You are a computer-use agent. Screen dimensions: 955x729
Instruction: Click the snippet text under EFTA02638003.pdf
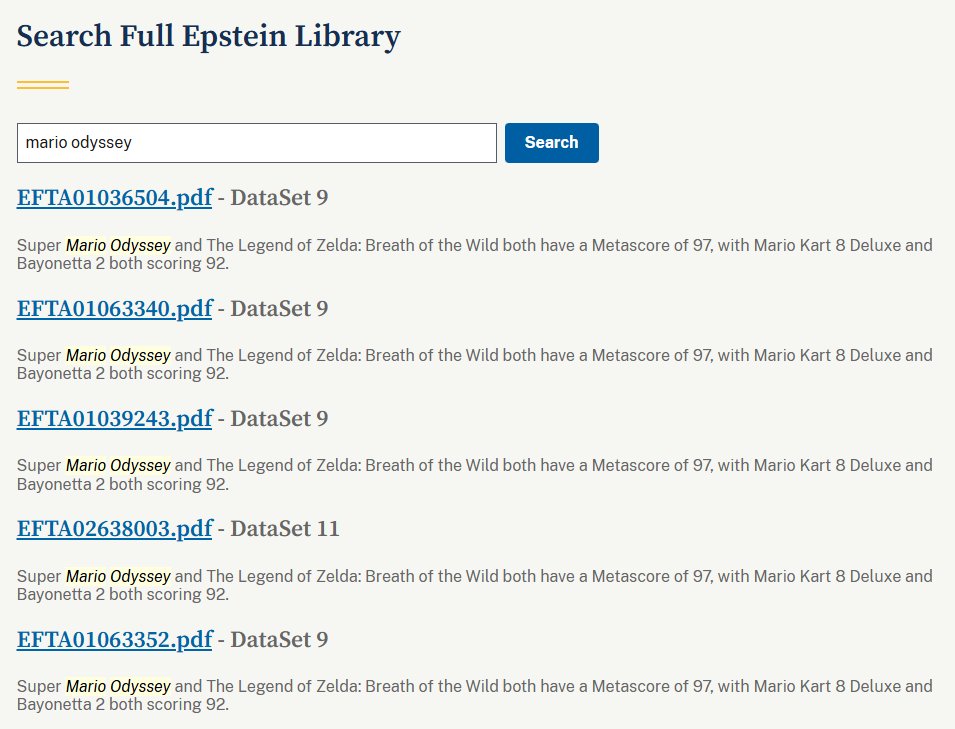pos(474,585)
